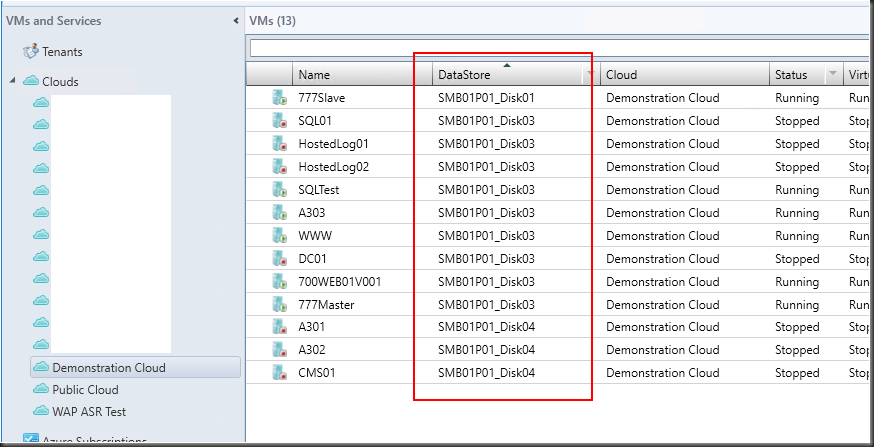Select the A303 VM row

(312, 213)
